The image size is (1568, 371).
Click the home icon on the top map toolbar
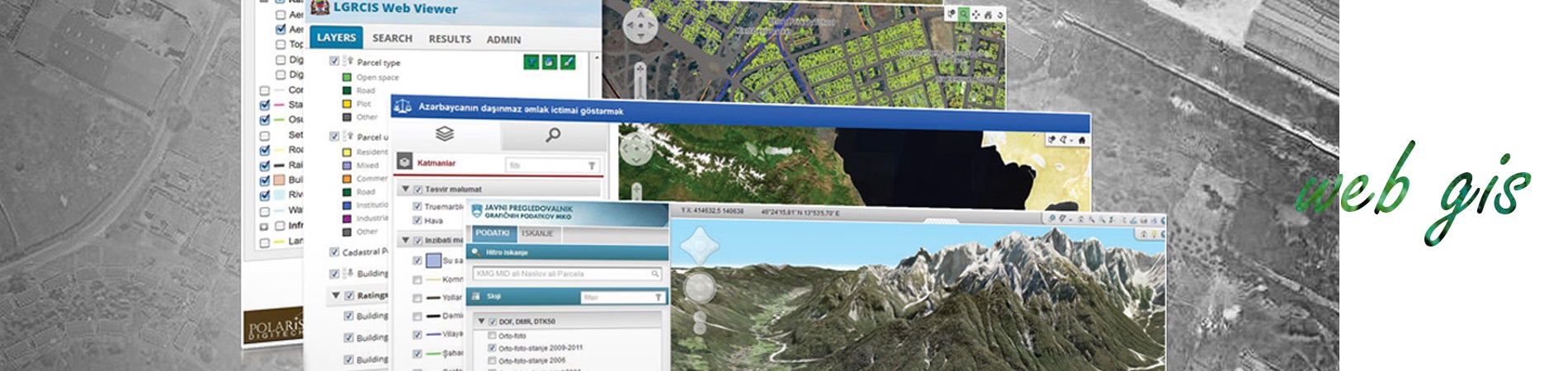pyautogui.click(x=987, y=15)
